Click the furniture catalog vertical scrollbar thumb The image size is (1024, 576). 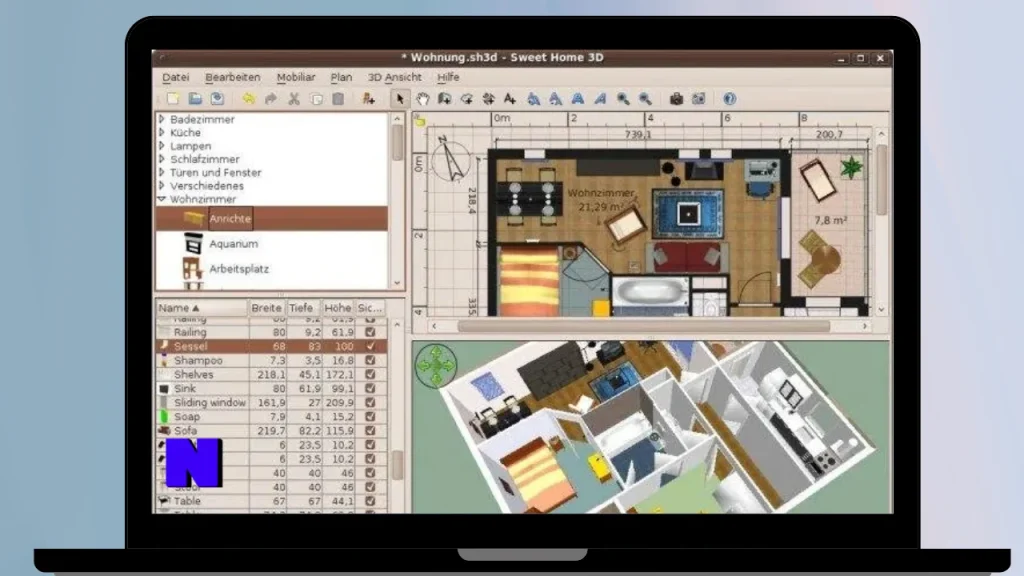coord(397,142)
